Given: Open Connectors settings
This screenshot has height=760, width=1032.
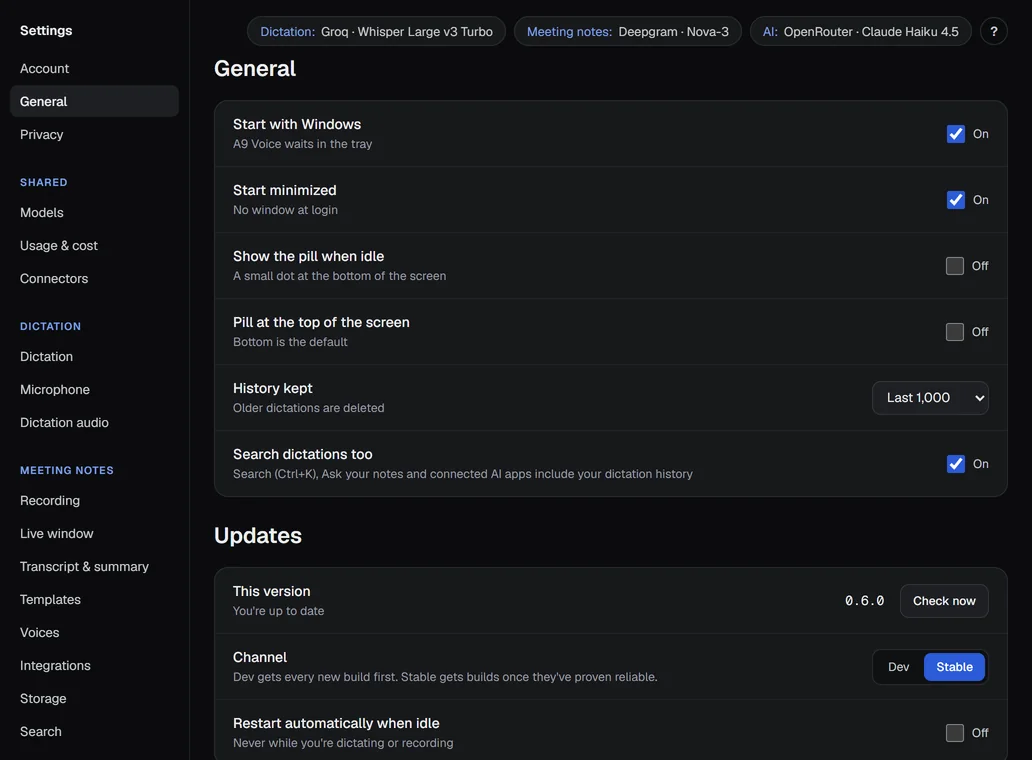Looking at the screenshot, I should click(x=94, y=278).
